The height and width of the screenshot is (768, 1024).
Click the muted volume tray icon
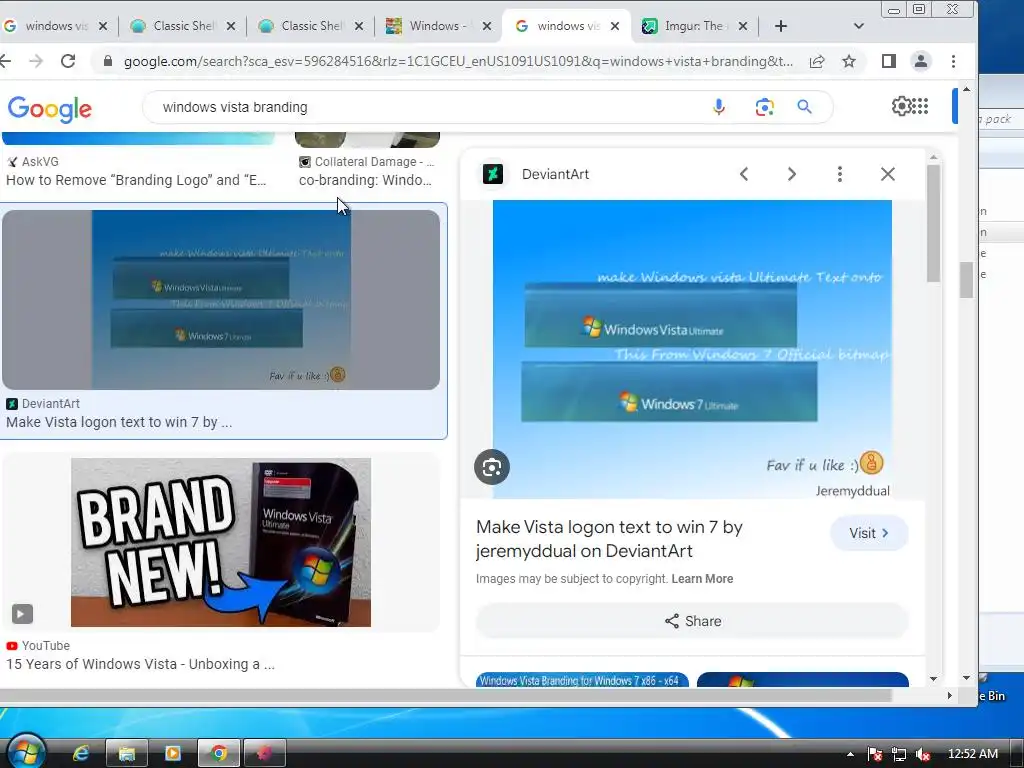[923, 754]
